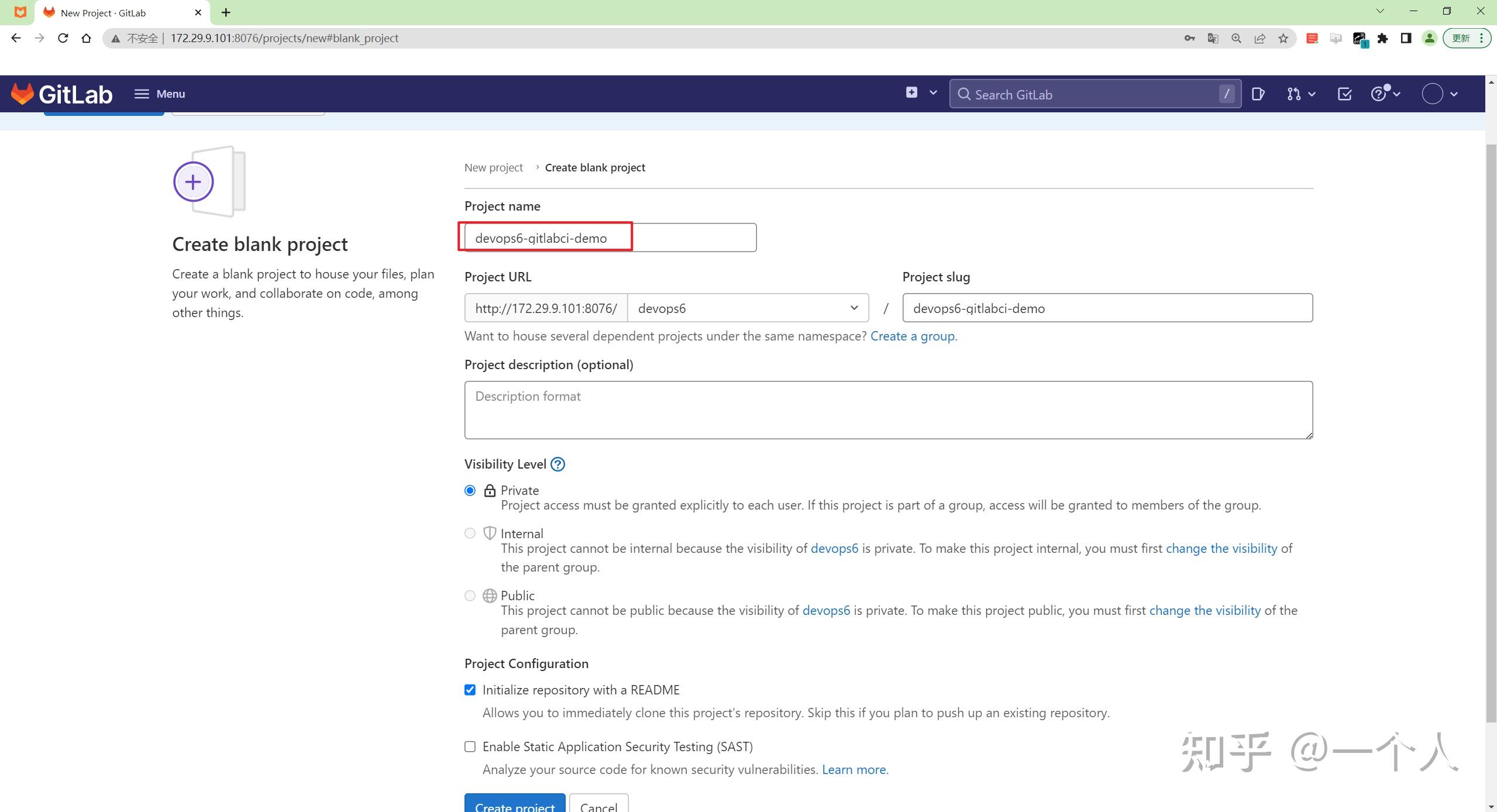The height and width of the screenshot is (812, 1497).
Task: Enable Static Application Security Testing checkbox
Action: point(470,746)
